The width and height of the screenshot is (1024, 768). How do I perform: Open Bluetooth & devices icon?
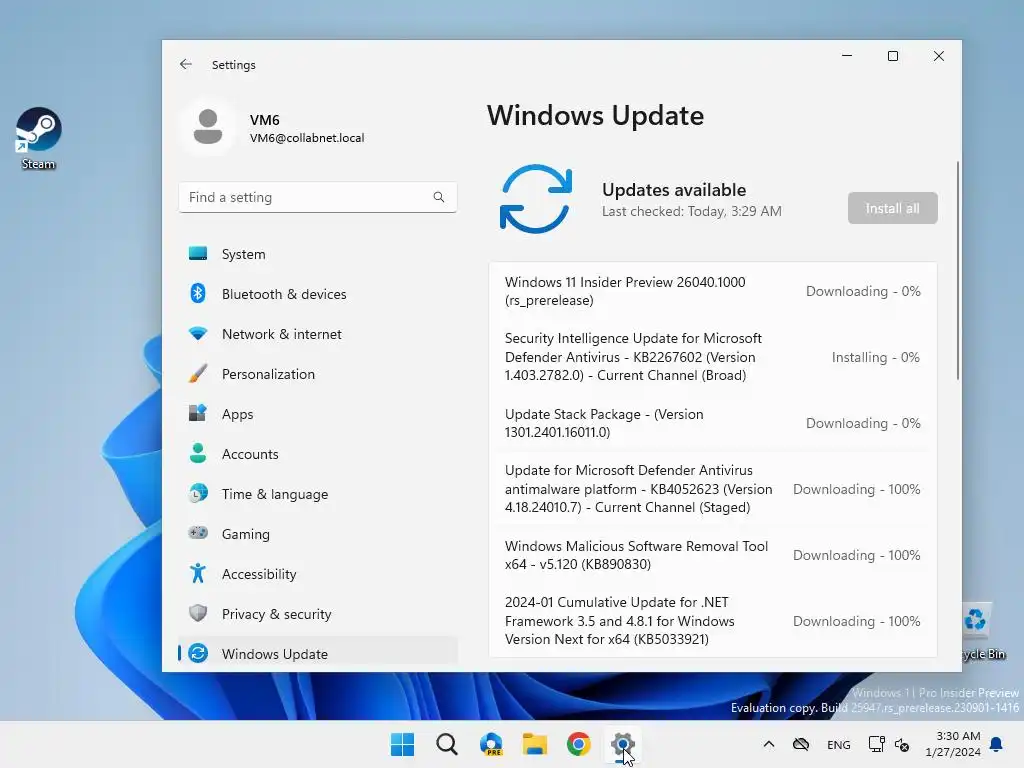pyautogui.click(x=198, y=294)
